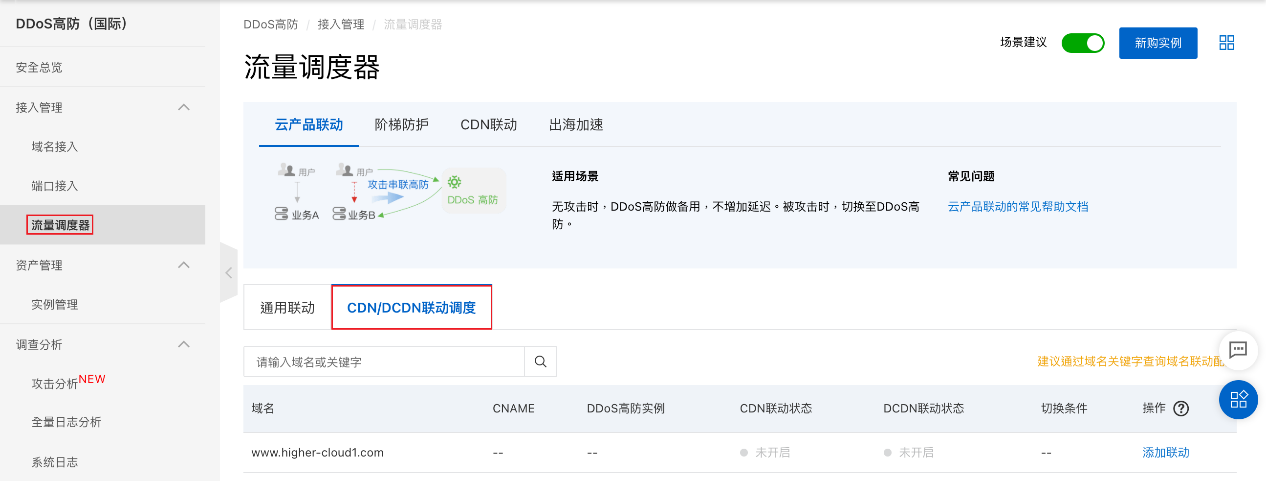Screen dimensions: 1266x482
Task: Focus the domain keyword search field
Action: (384, 362)
